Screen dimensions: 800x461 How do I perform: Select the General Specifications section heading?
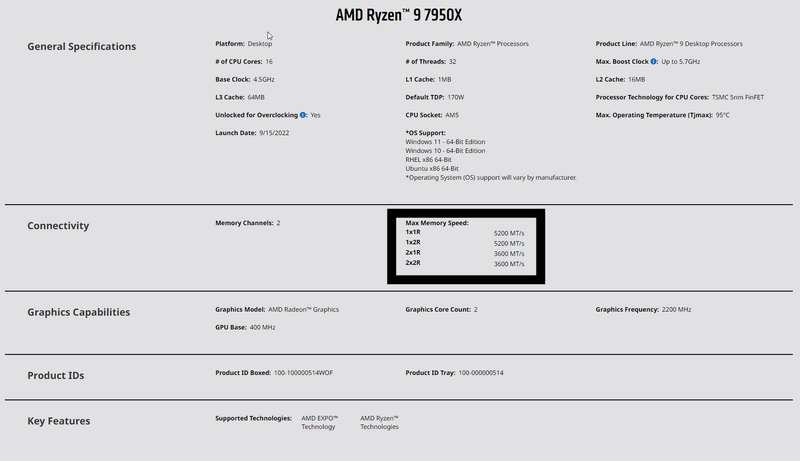[82, 46]
